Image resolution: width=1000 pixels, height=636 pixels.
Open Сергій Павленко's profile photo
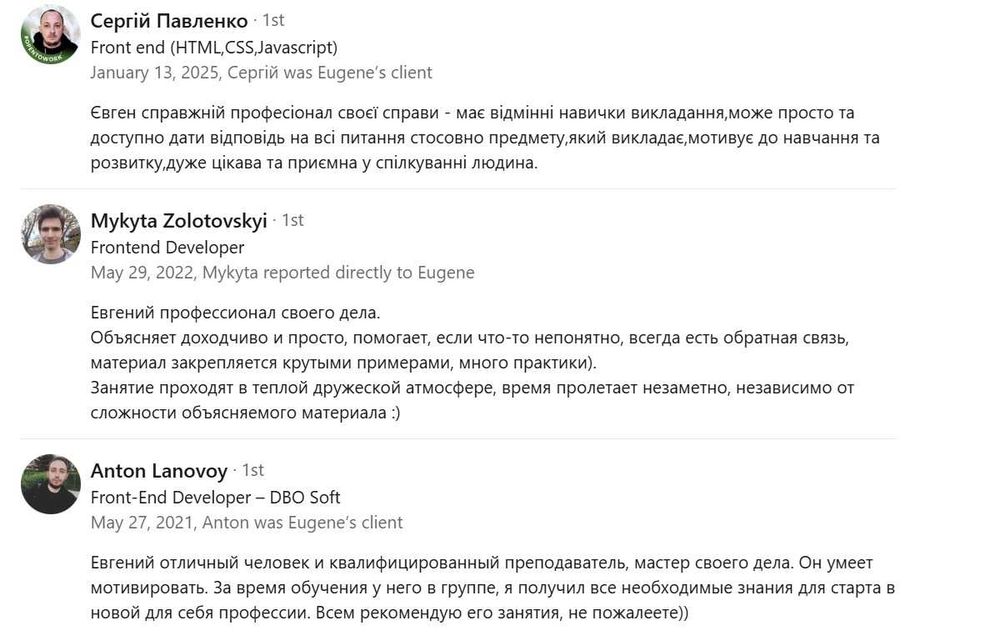click(50, 36)
